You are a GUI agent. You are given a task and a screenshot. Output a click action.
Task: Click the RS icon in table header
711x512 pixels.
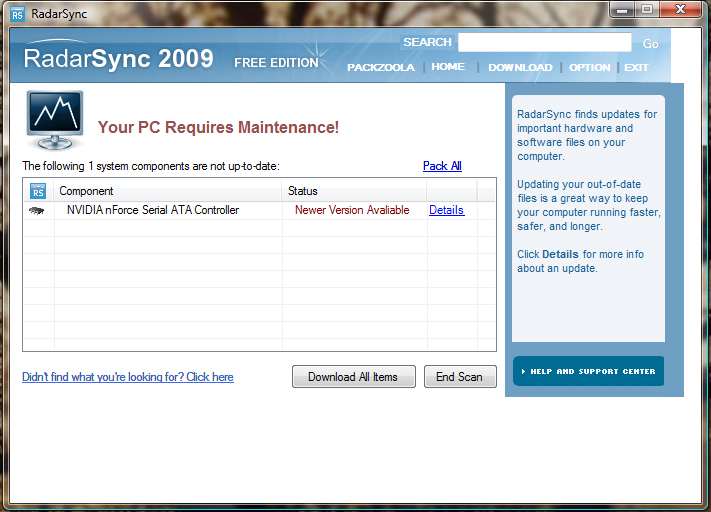click(x=38, y=191)
